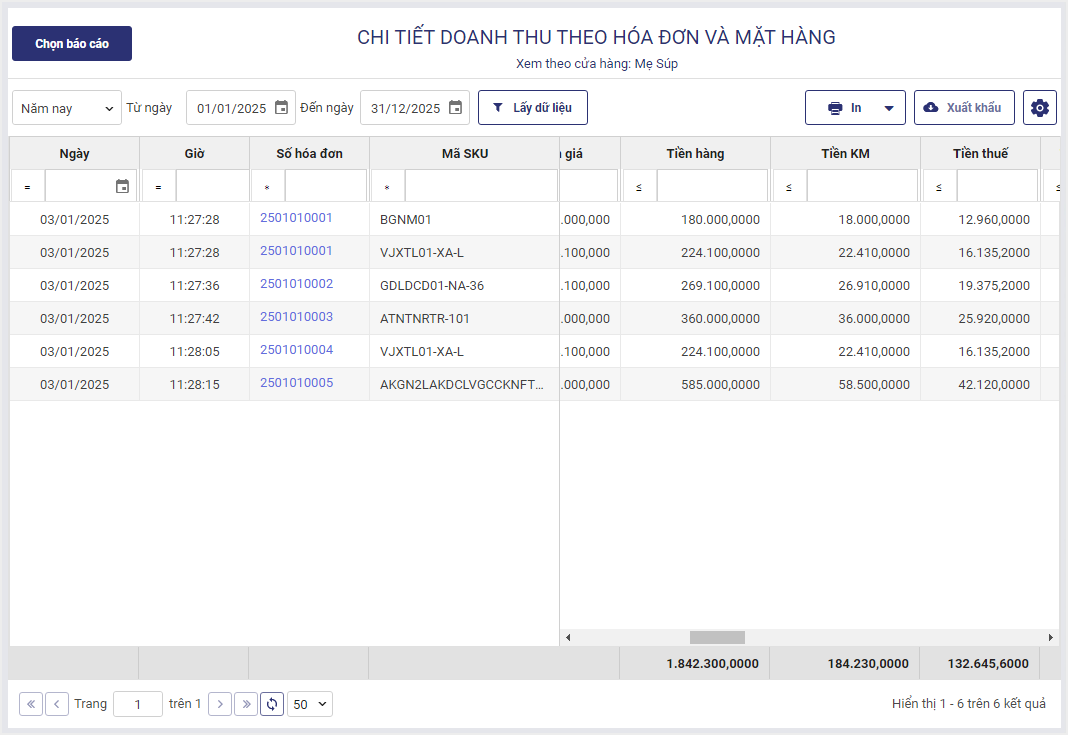This screenshot has height=735, width=1068.
Task: Sort by the Số hóa đơn column header
Action: [309, 154]
